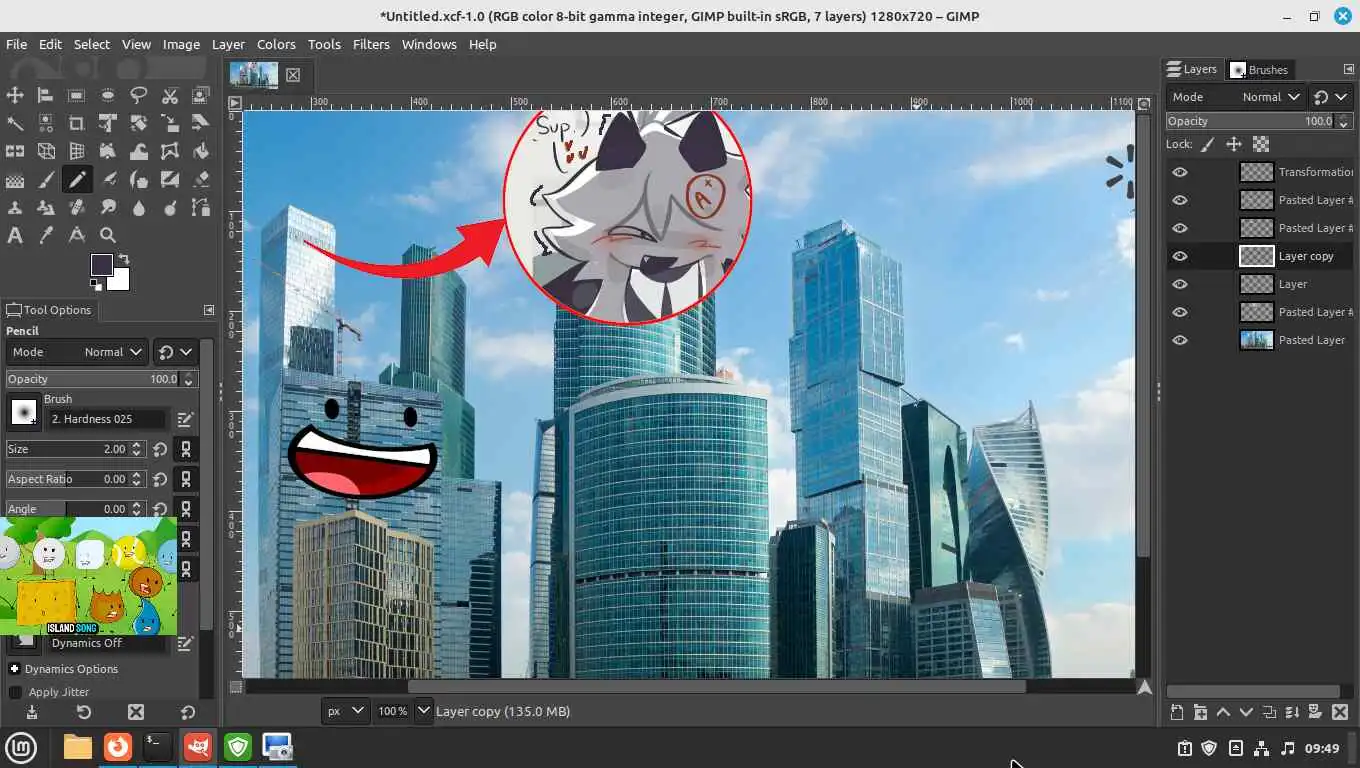The image size is (1360, 768).
Task: Toggle the link button next to Size
Action: click(x=185, y=449)
